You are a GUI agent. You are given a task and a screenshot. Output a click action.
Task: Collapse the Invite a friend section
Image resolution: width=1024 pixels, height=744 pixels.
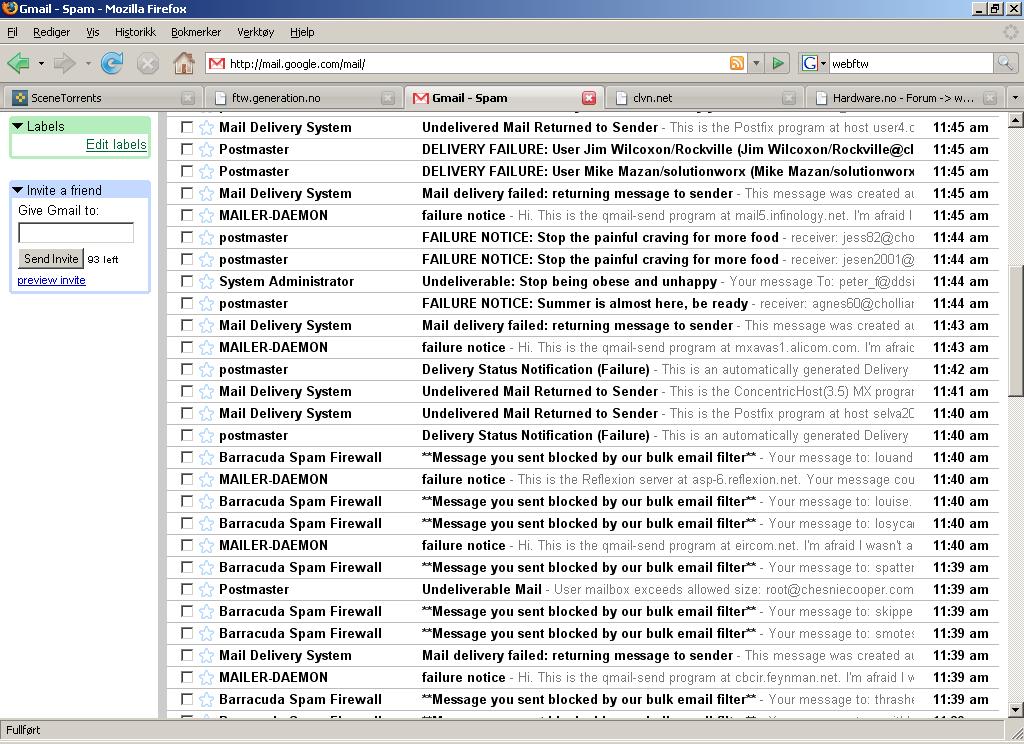click(x=18, y=190)
